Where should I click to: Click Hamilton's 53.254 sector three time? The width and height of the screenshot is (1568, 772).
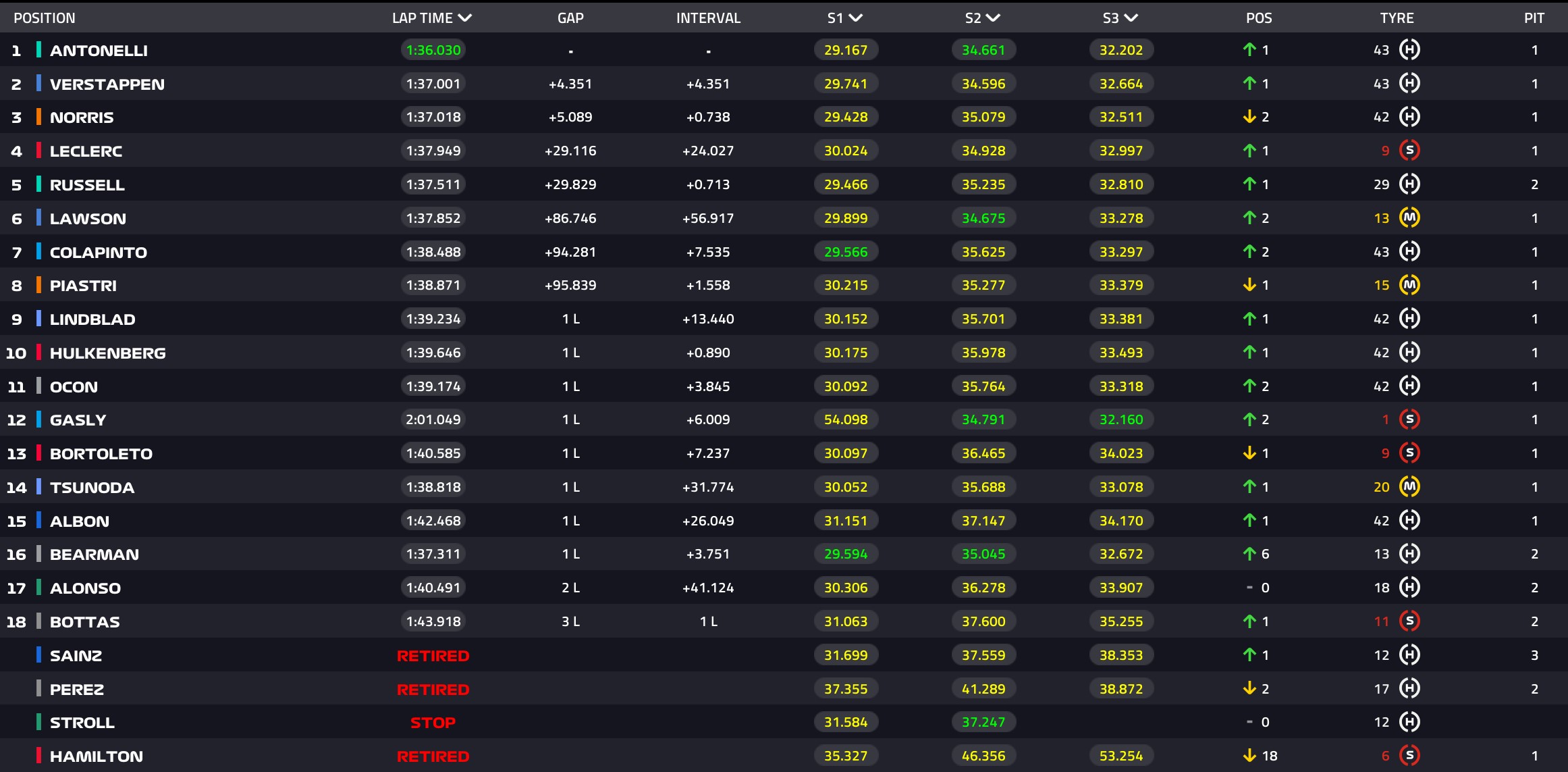tap(1121, 756)
